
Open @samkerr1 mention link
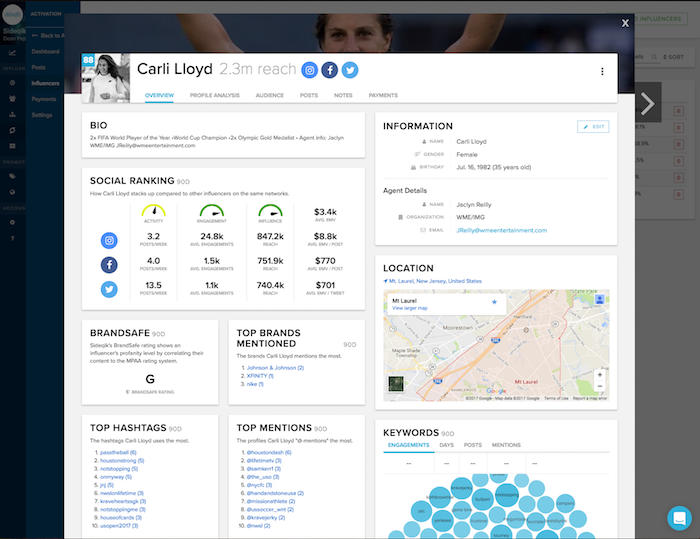click(263, 469)
